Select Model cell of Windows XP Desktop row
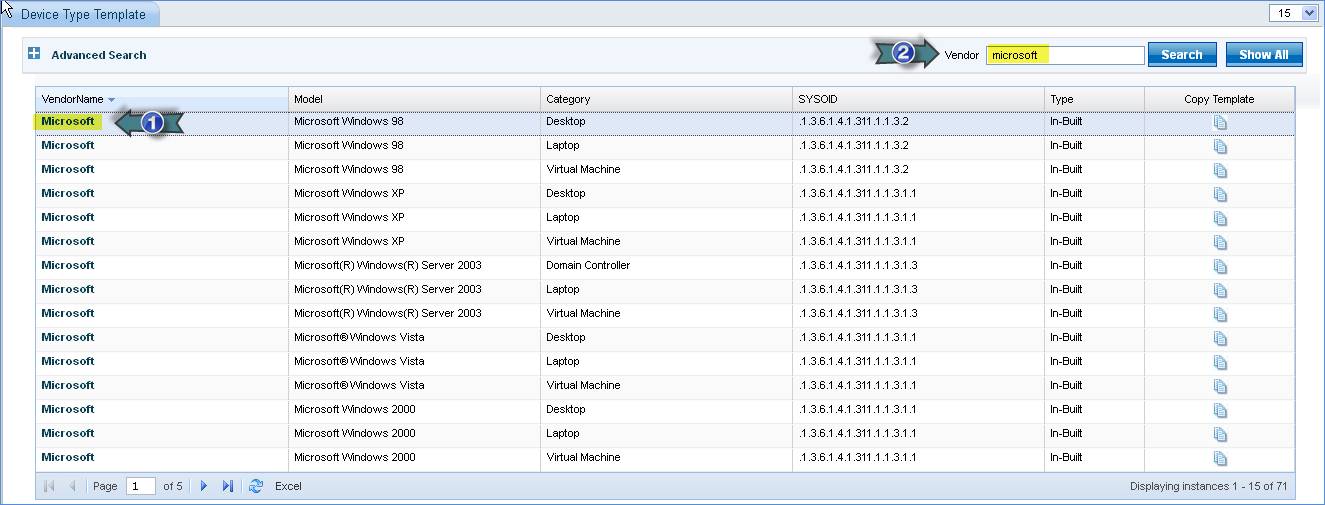The image size is (1325, 505). [x=414, y=193]
